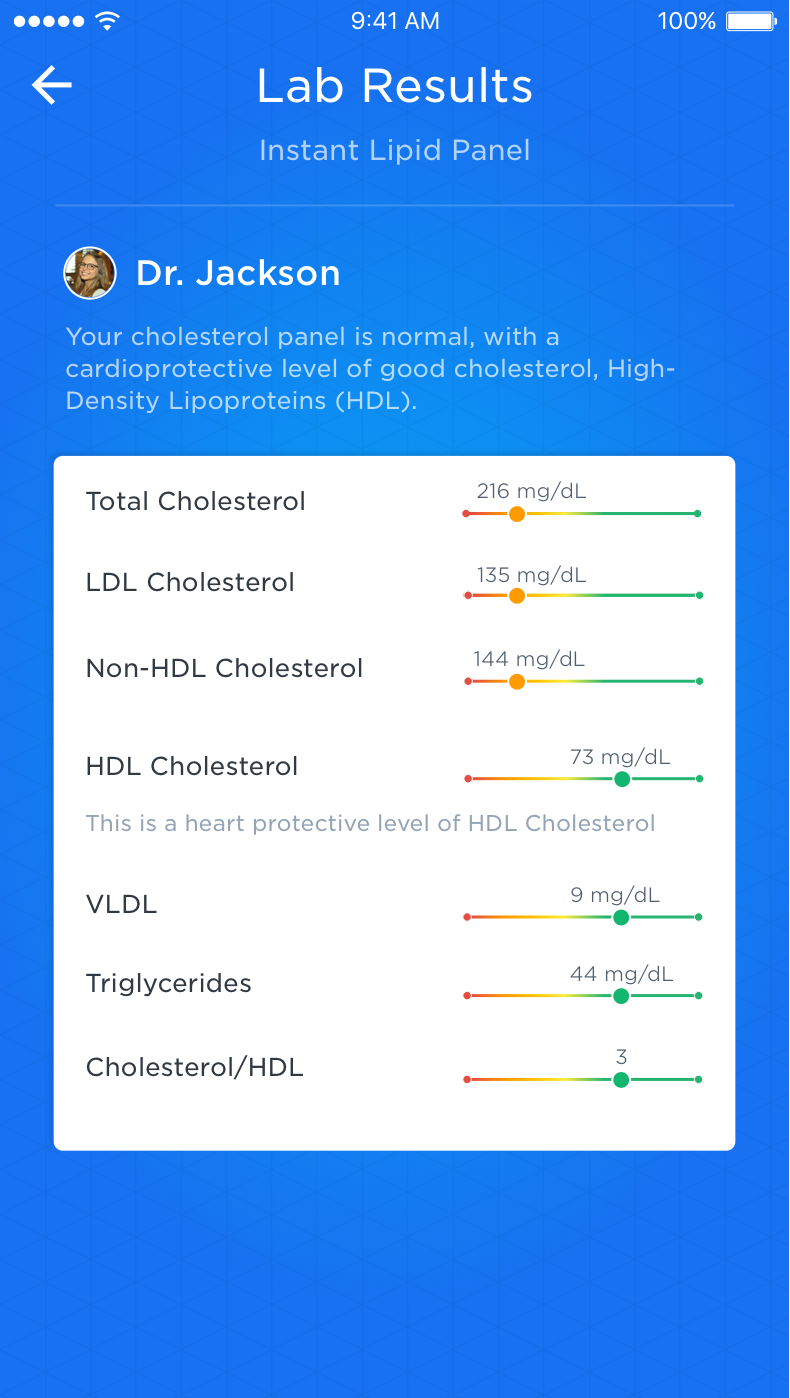Click the back arrow icon
The height and width of the screenshot is (1398, 790).
pos(51,85)
